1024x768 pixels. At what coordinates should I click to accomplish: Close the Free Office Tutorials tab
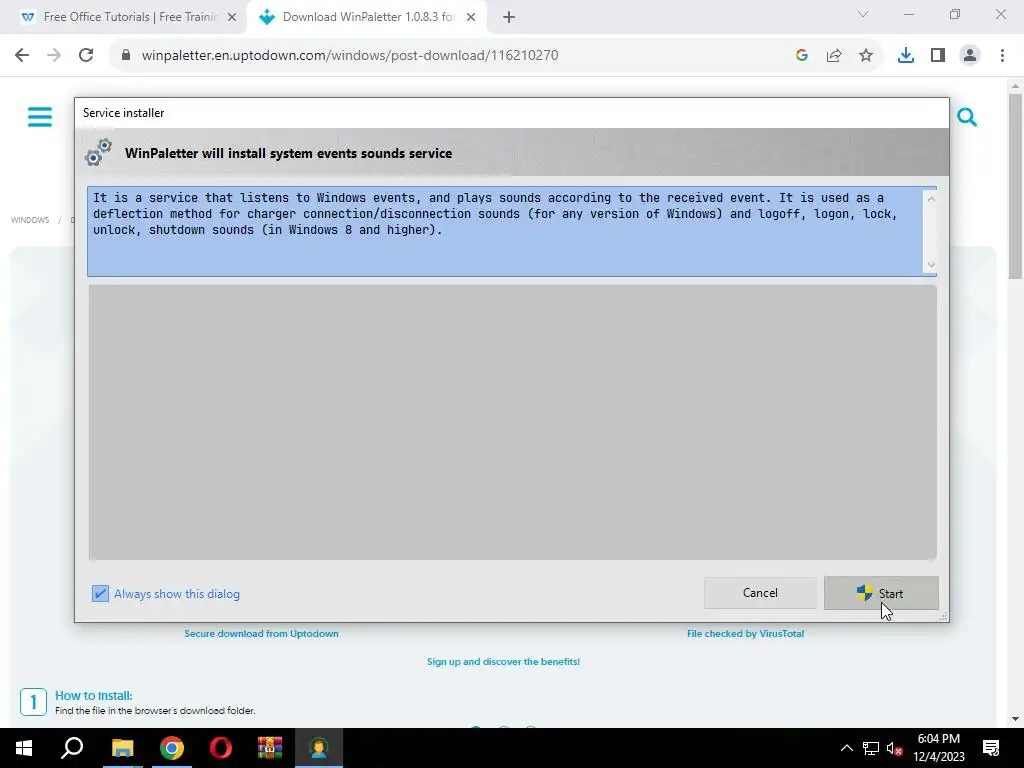tap(232, 17)
